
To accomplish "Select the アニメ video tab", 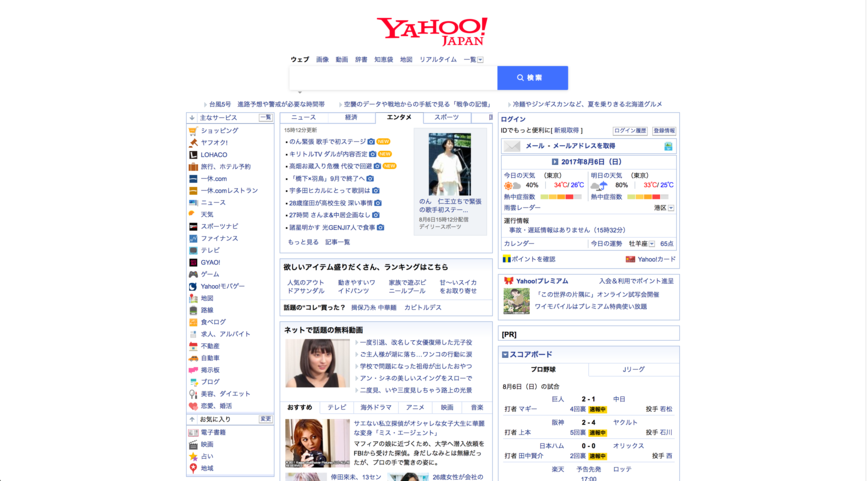I will (415, 407).
